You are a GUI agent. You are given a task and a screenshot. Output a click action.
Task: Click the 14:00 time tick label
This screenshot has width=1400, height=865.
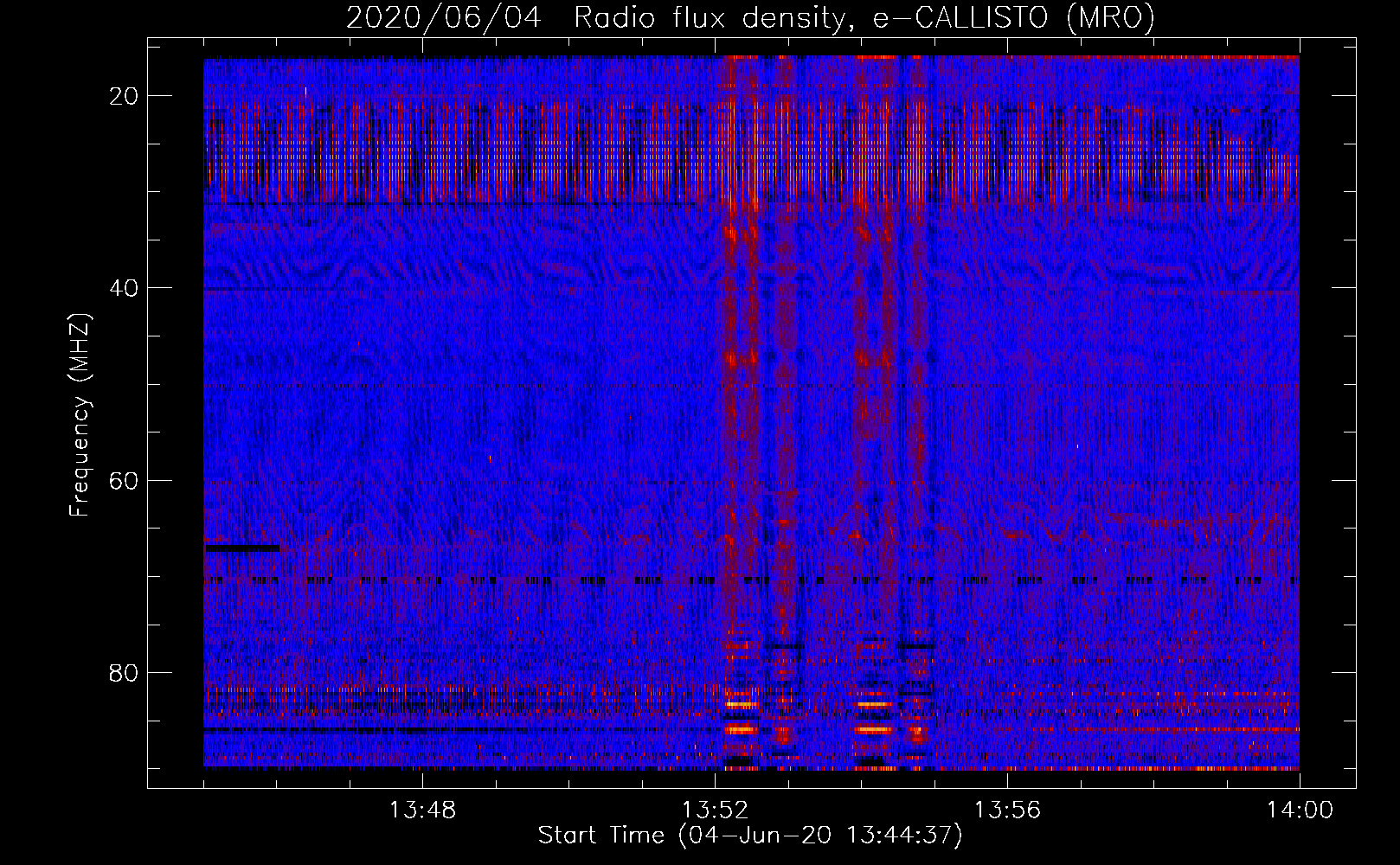click(1300, 811)
